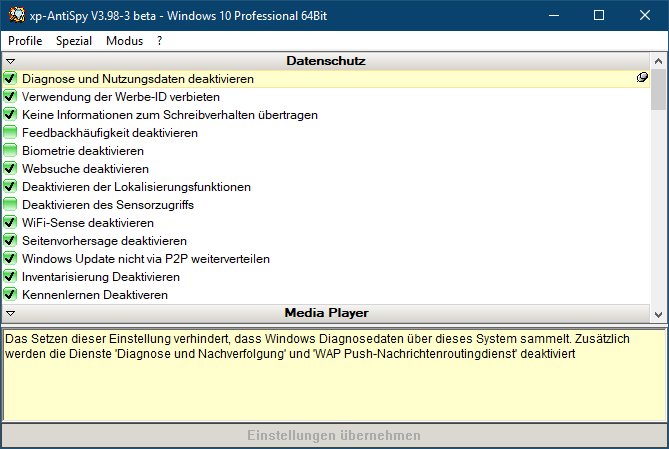Click the xp-AntiSpy app icon in title bar
This screenshot has width=669, height=449.
(x=17, y=15)
